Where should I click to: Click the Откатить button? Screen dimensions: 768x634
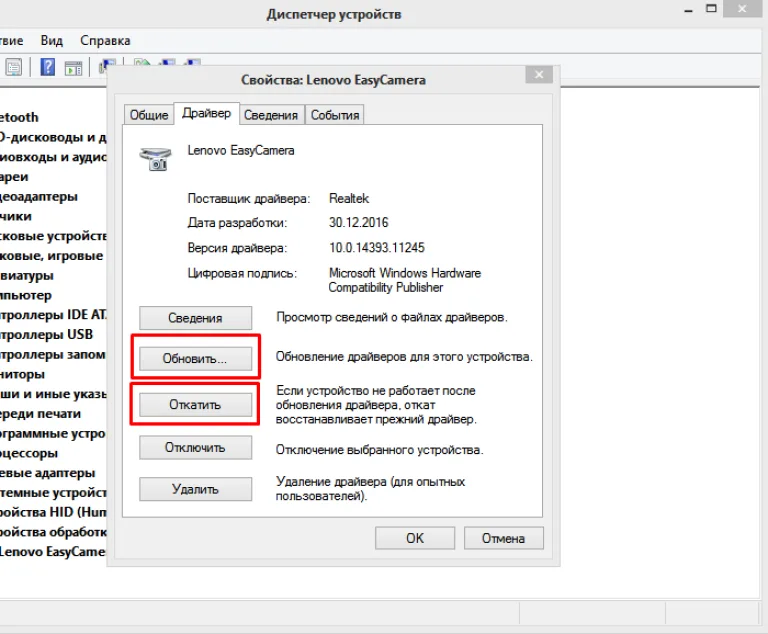click(x=195, y=405)
